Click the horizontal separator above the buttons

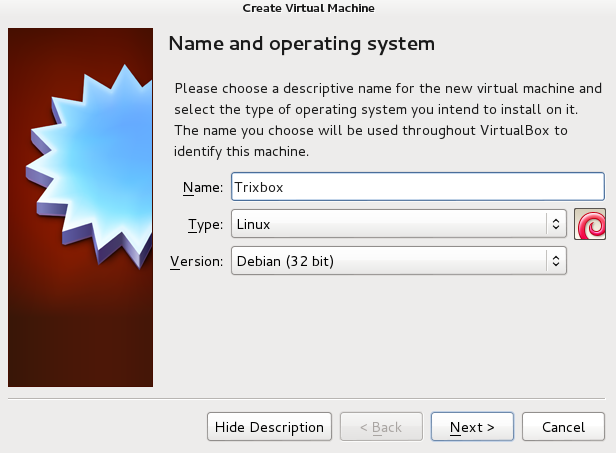coord(308,397)
